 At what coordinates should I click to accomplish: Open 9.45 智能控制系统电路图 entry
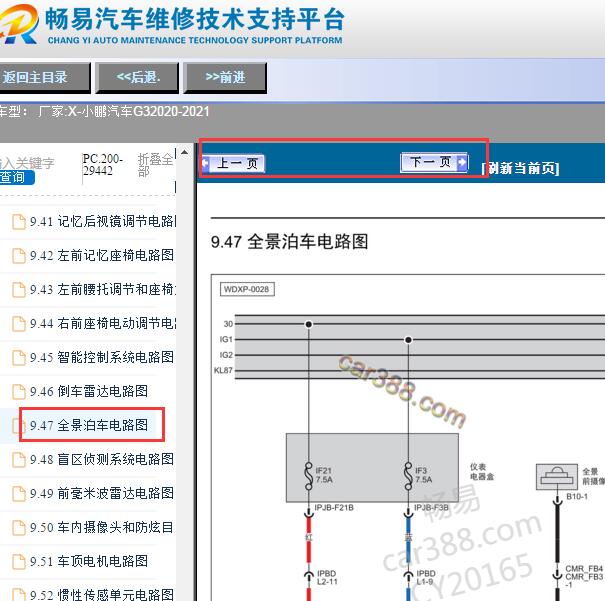pos(102,357)
